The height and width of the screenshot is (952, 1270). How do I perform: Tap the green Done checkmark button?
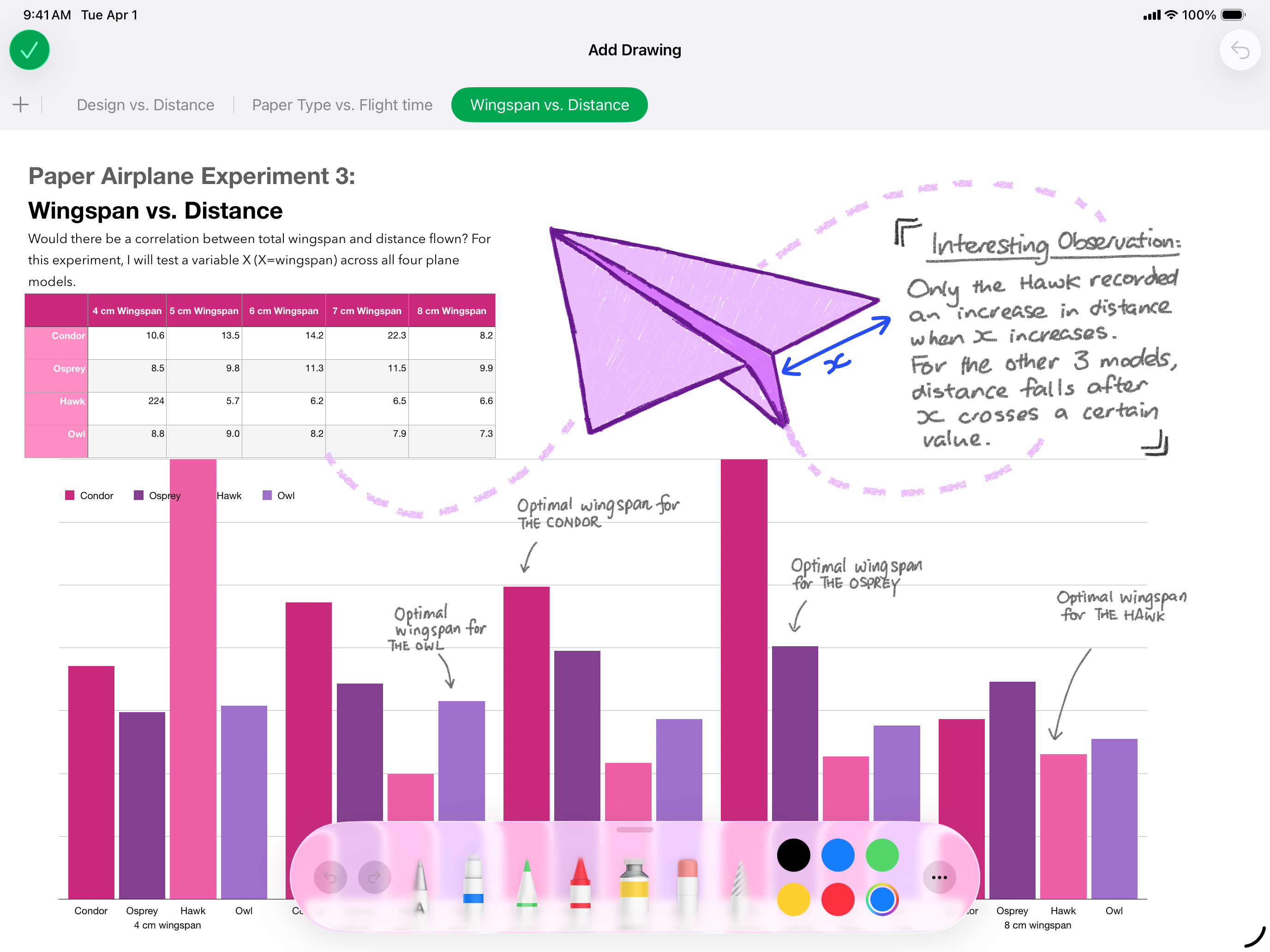pos(29,50)
